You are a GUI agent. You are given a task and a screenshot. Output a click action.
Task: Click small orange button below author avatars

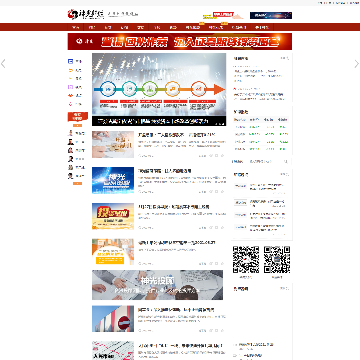(77, 183)
